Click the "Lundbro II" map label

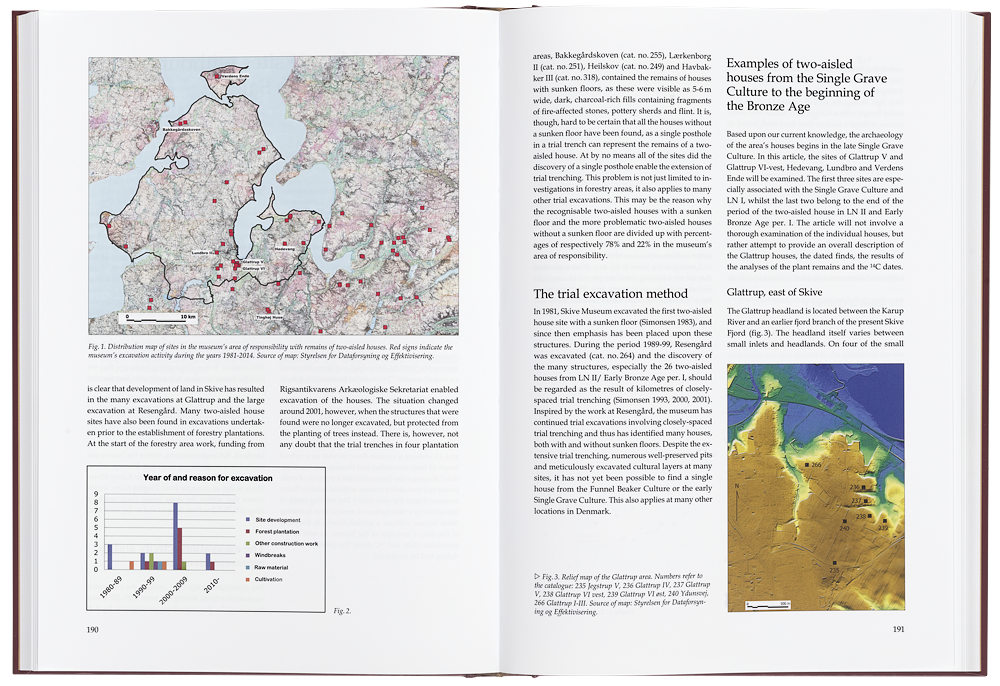(x=203, y=253)
